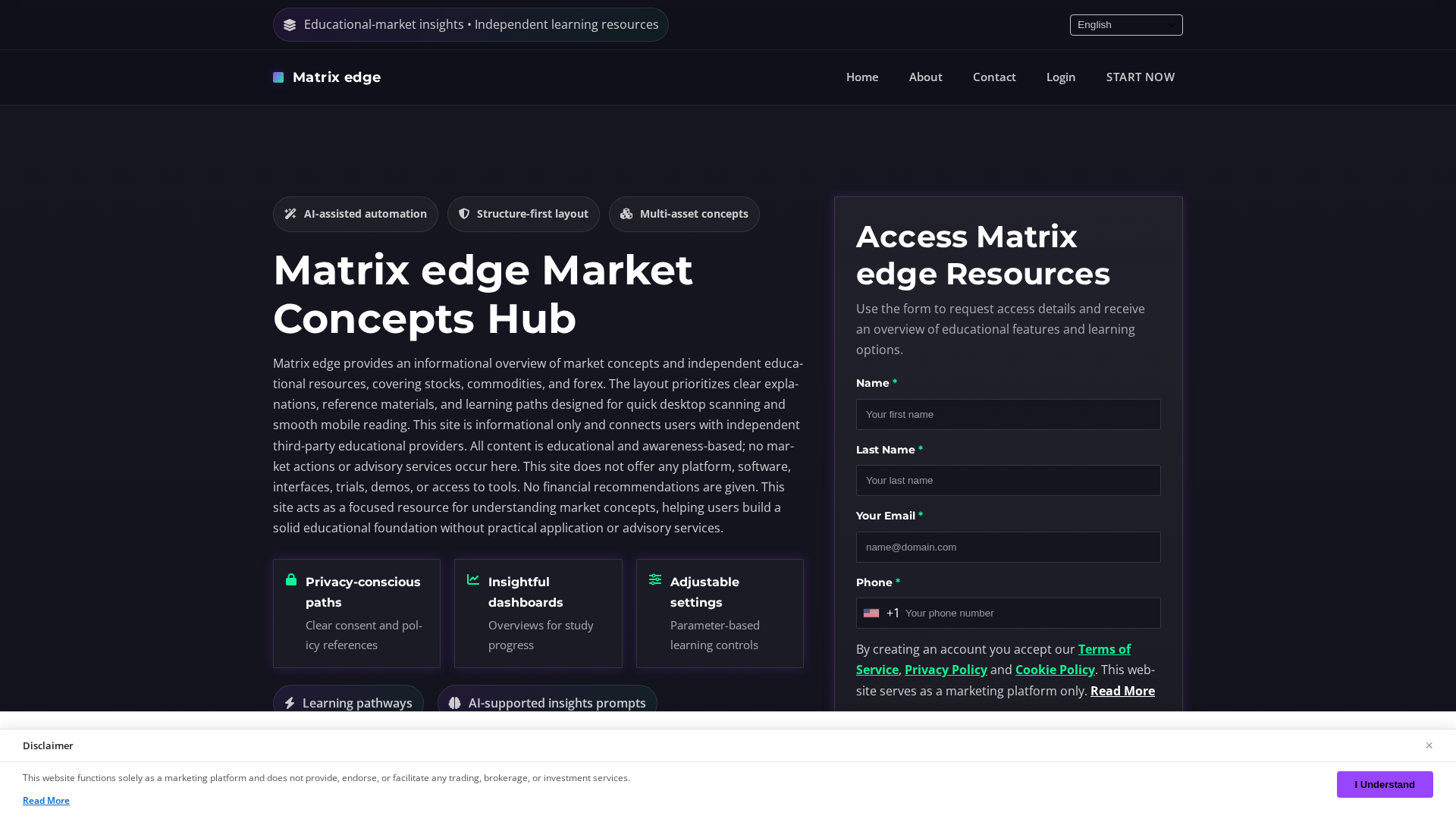The width and height of the screenshot is (1456, 819).
Task: Click the Disclaimer title text
Action: pyautogui.click(x=48, y=745)
